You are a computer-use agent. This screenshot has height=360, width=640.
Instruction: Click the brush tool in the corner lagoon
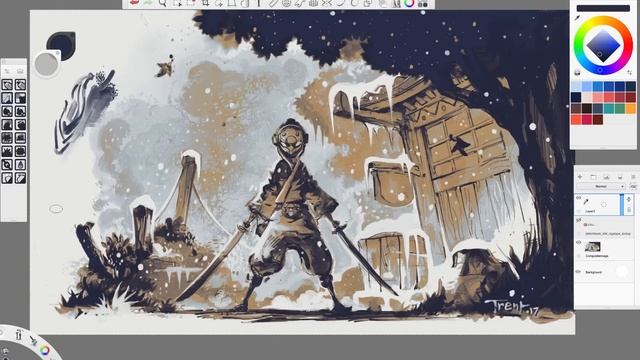tap(33, 340)
